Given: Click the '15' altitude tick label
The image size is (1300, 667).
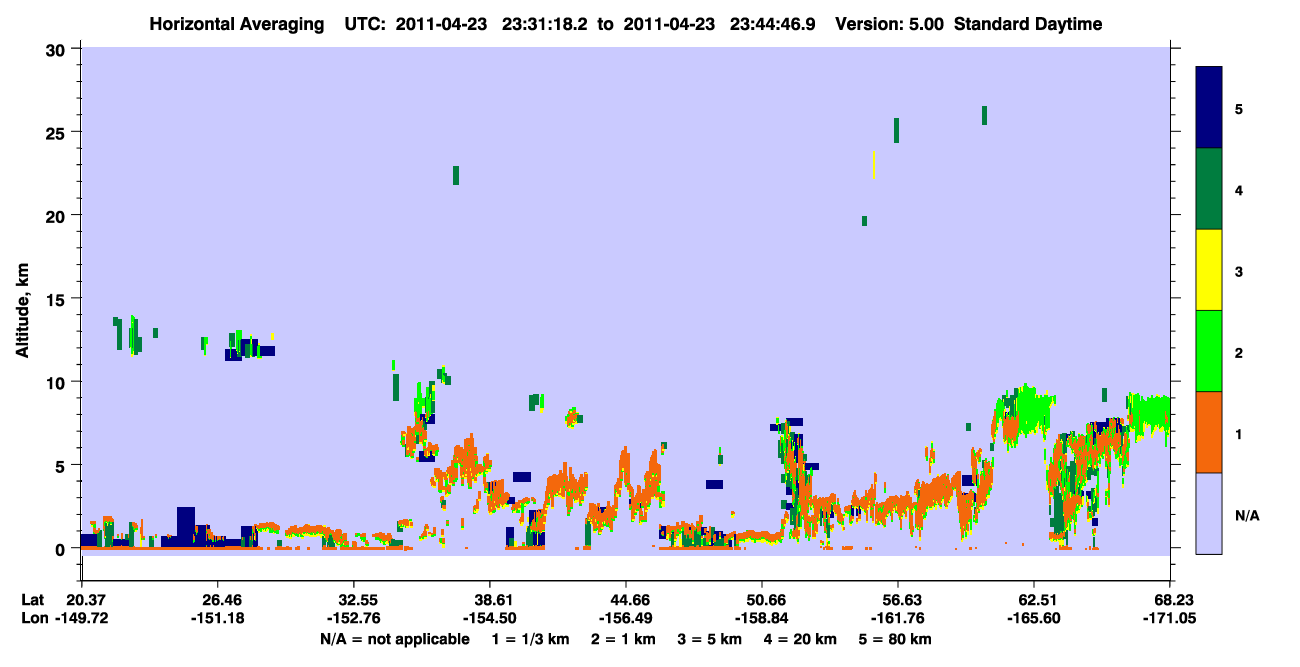Looking at the screenshot, I should (x=57, y=299).
